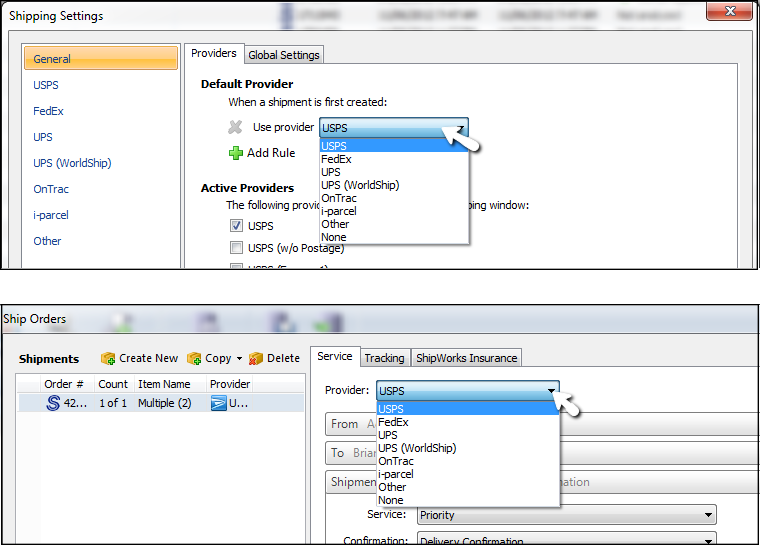Choose OnTrac in Shipping Settings provider list
This screenshot has height=546, width=760.
coord(394,198)
